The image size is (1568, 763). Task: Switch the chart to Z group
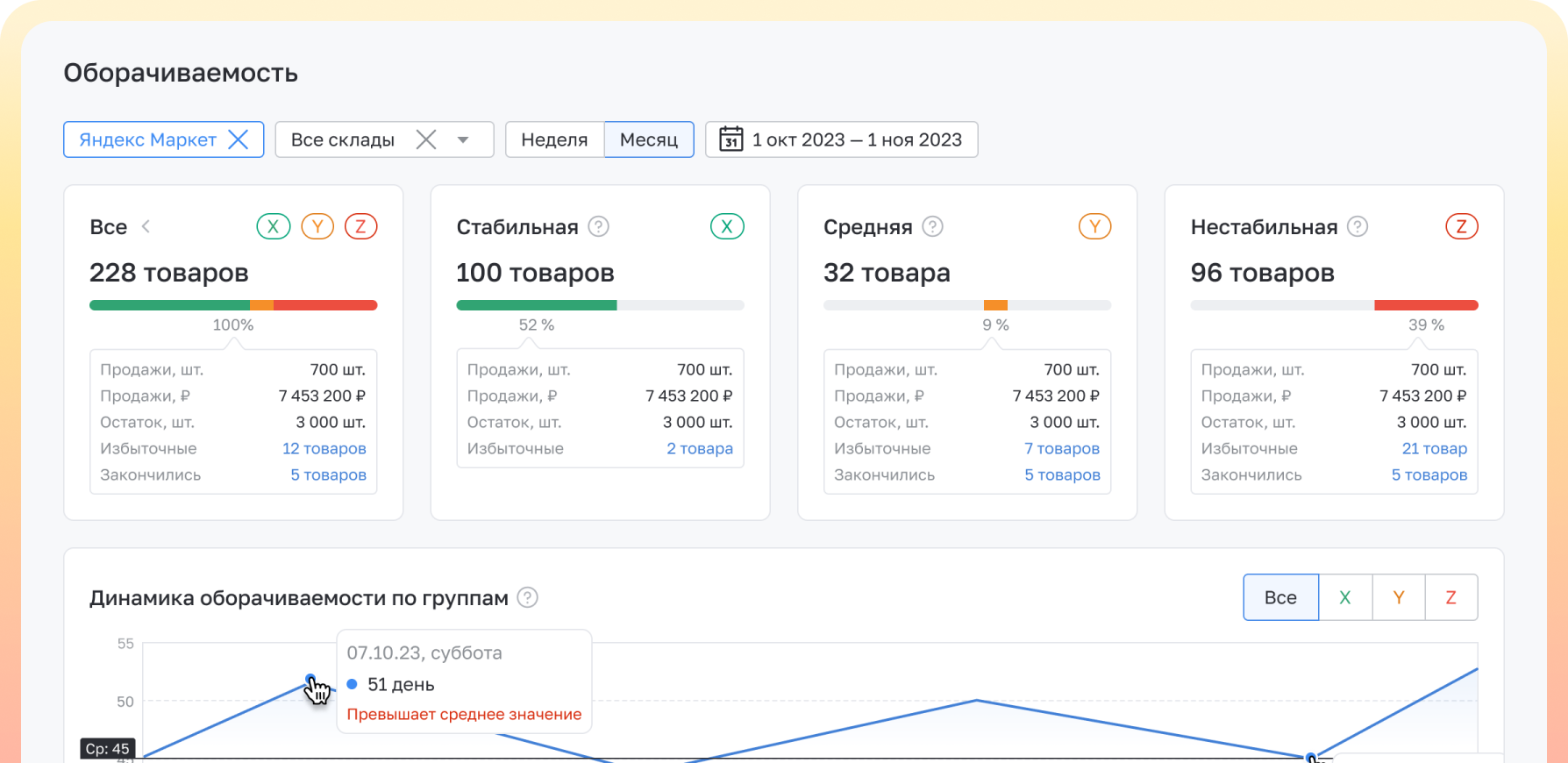(1450, 597)
